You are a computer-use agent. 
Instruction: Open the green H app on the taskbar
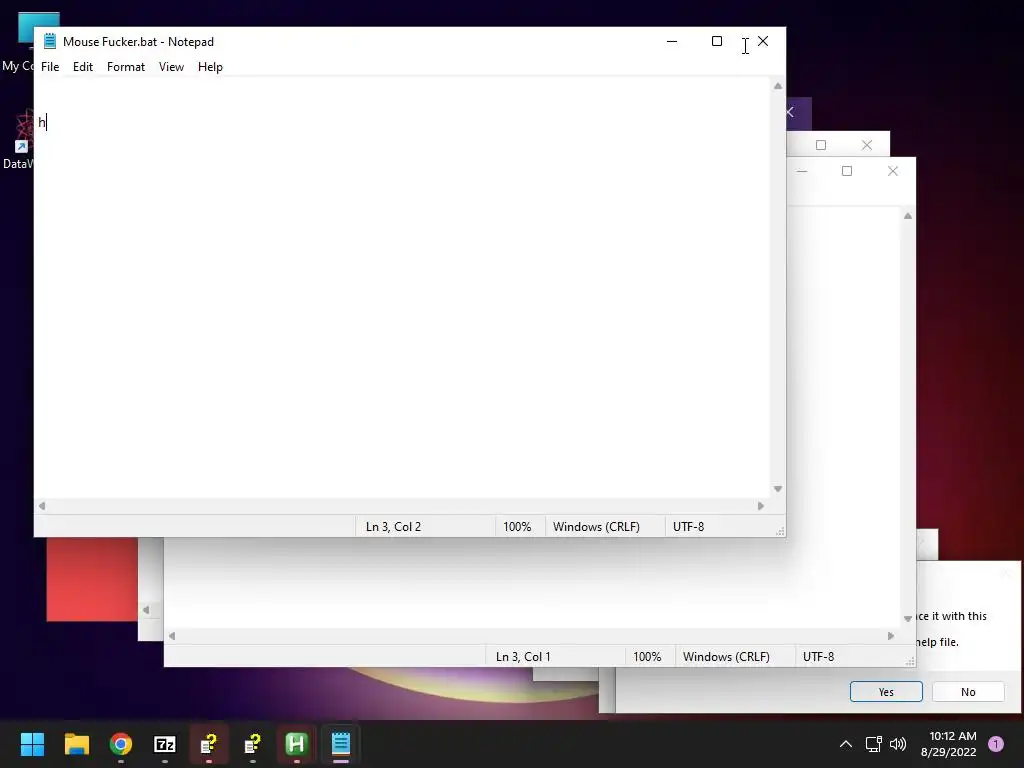click(296, 744)
